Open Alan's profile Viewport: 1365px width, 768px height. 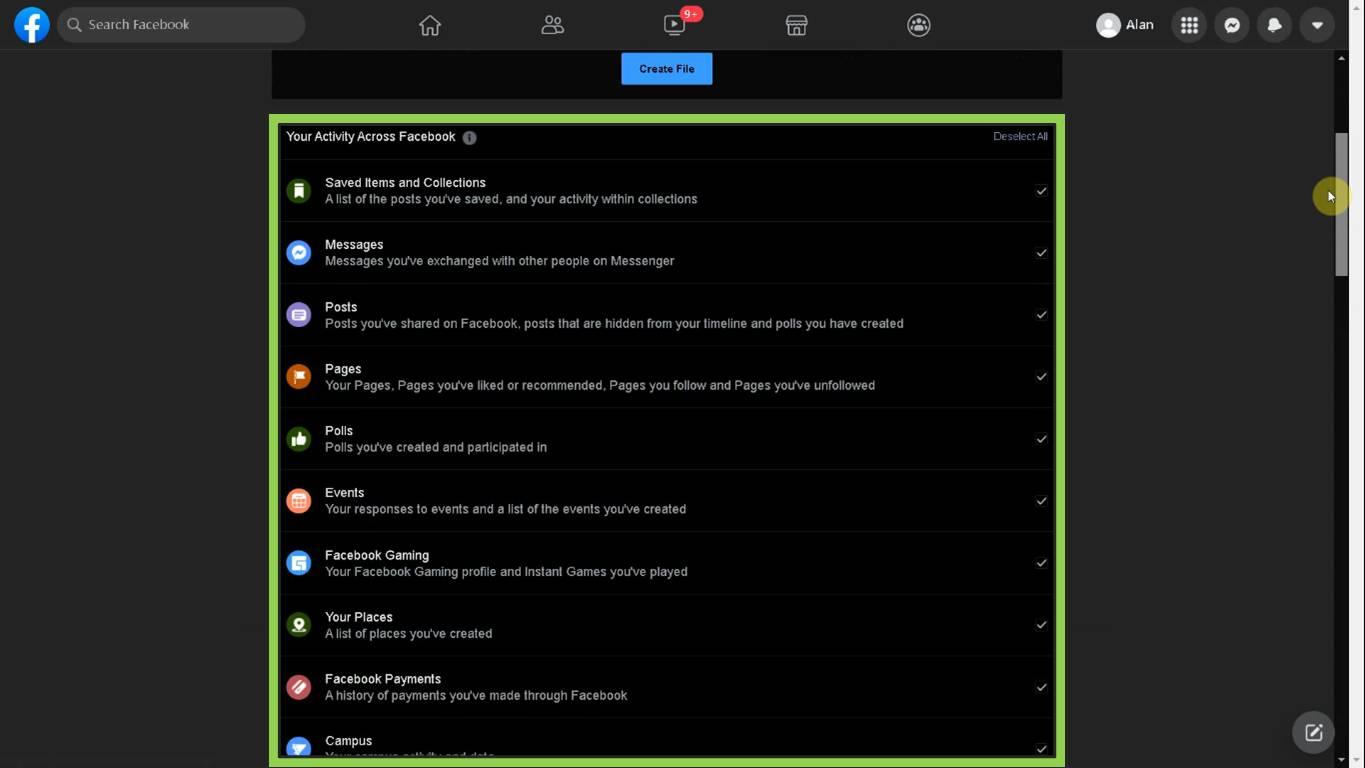tap(1125, 25)
